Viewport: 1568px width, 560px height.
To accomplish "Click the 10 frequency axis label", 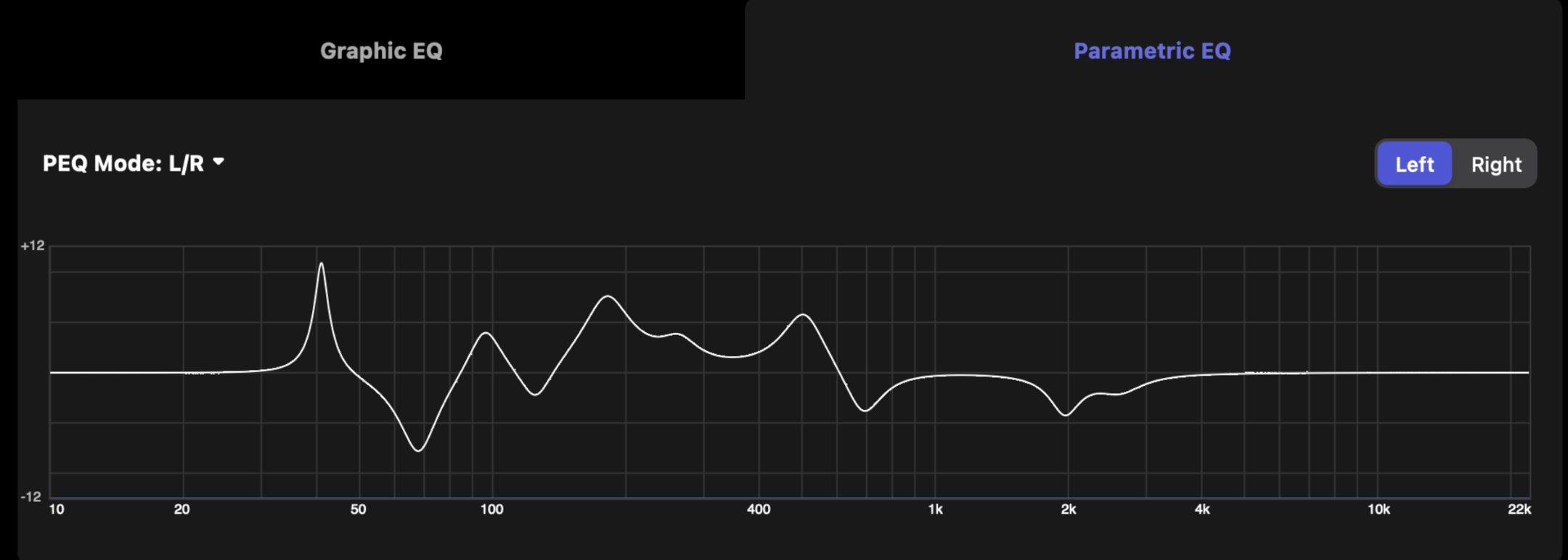I will pos(57,509).
